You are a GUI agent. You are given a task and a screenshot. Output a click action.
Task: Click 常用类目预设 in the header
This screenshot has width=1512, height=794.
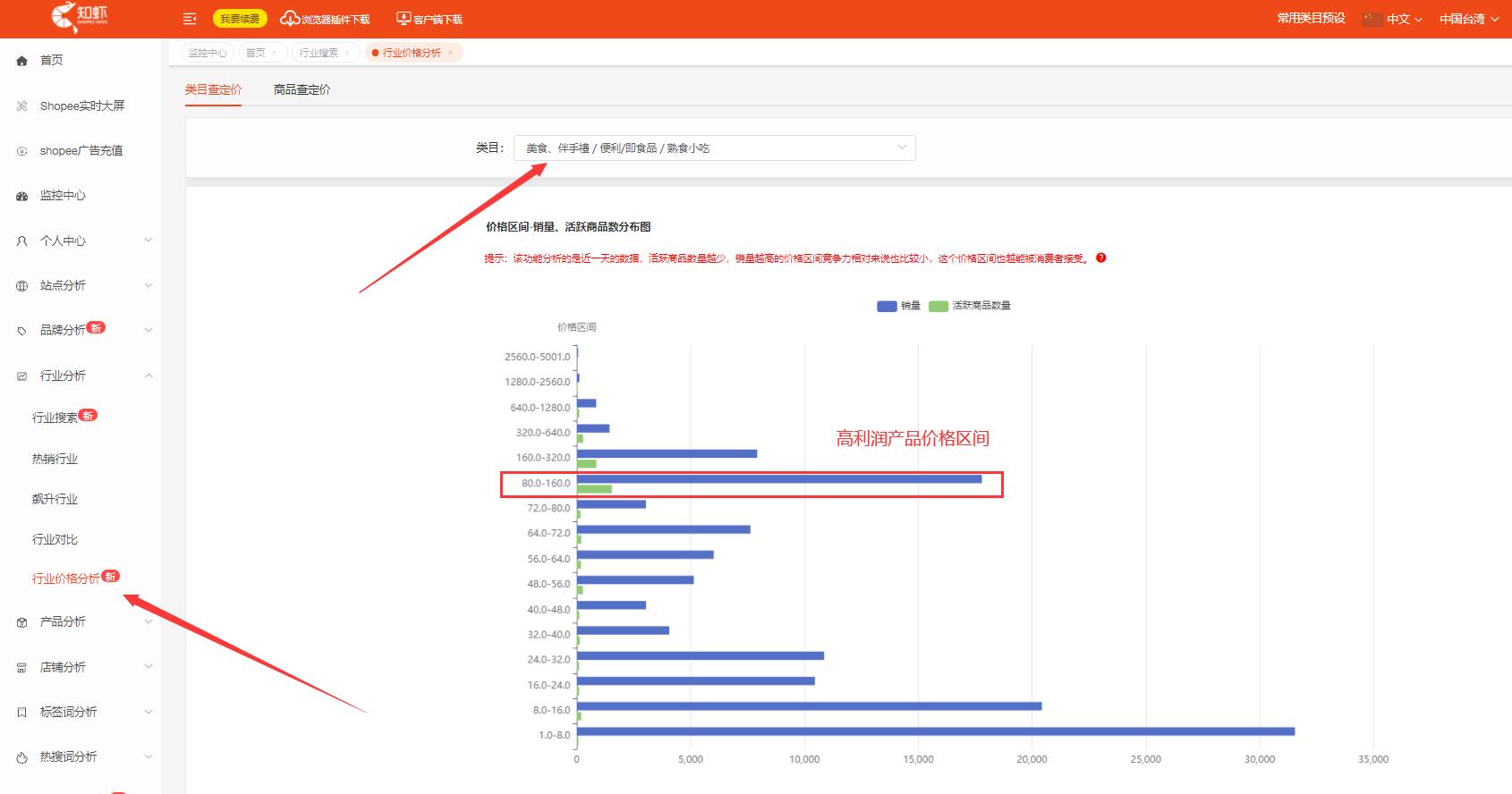click(x=1311, y=19)
